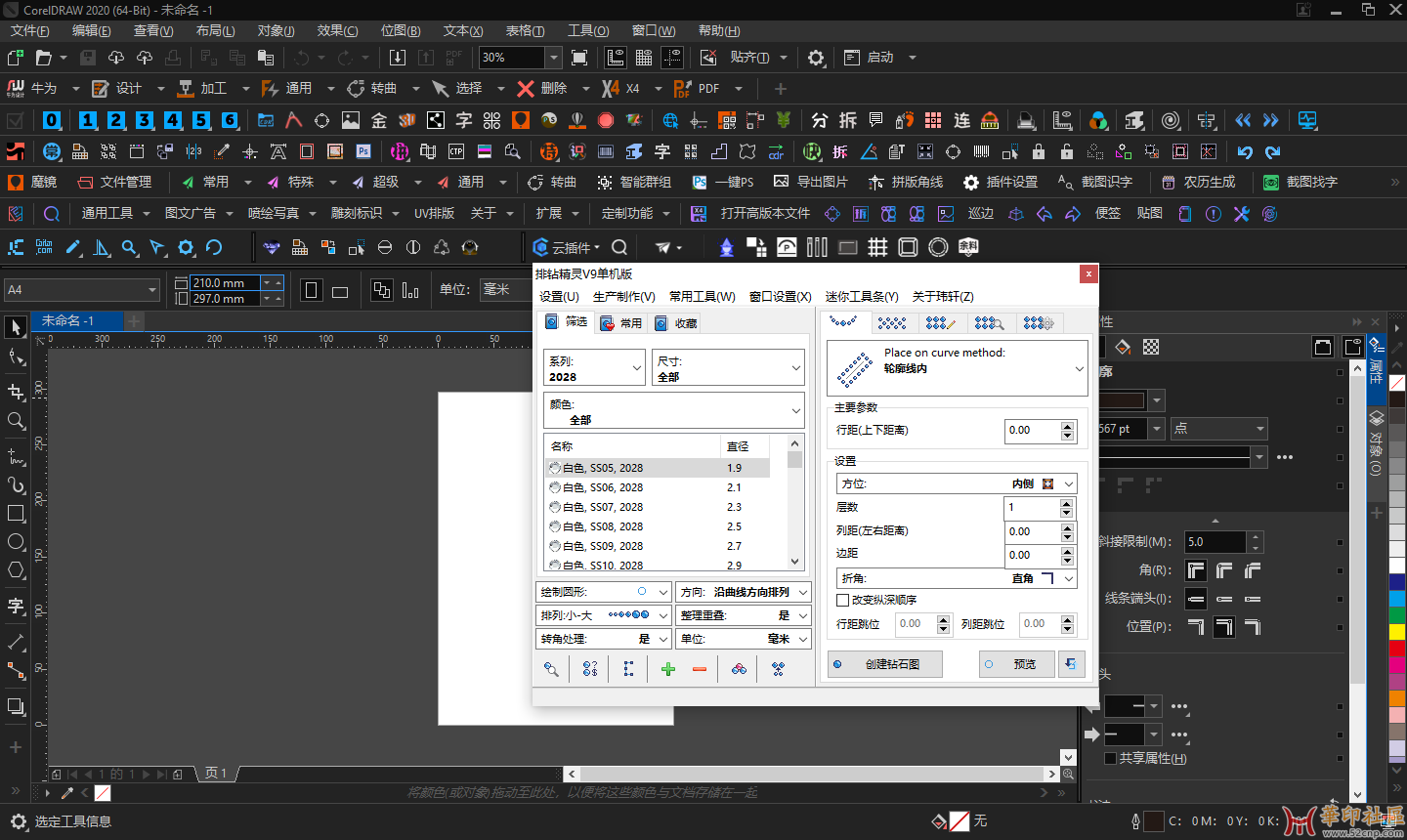The height and width of the screenshot is (840, 1407).
Task: Open the 效果(C) menu
Action: [337, 31]
